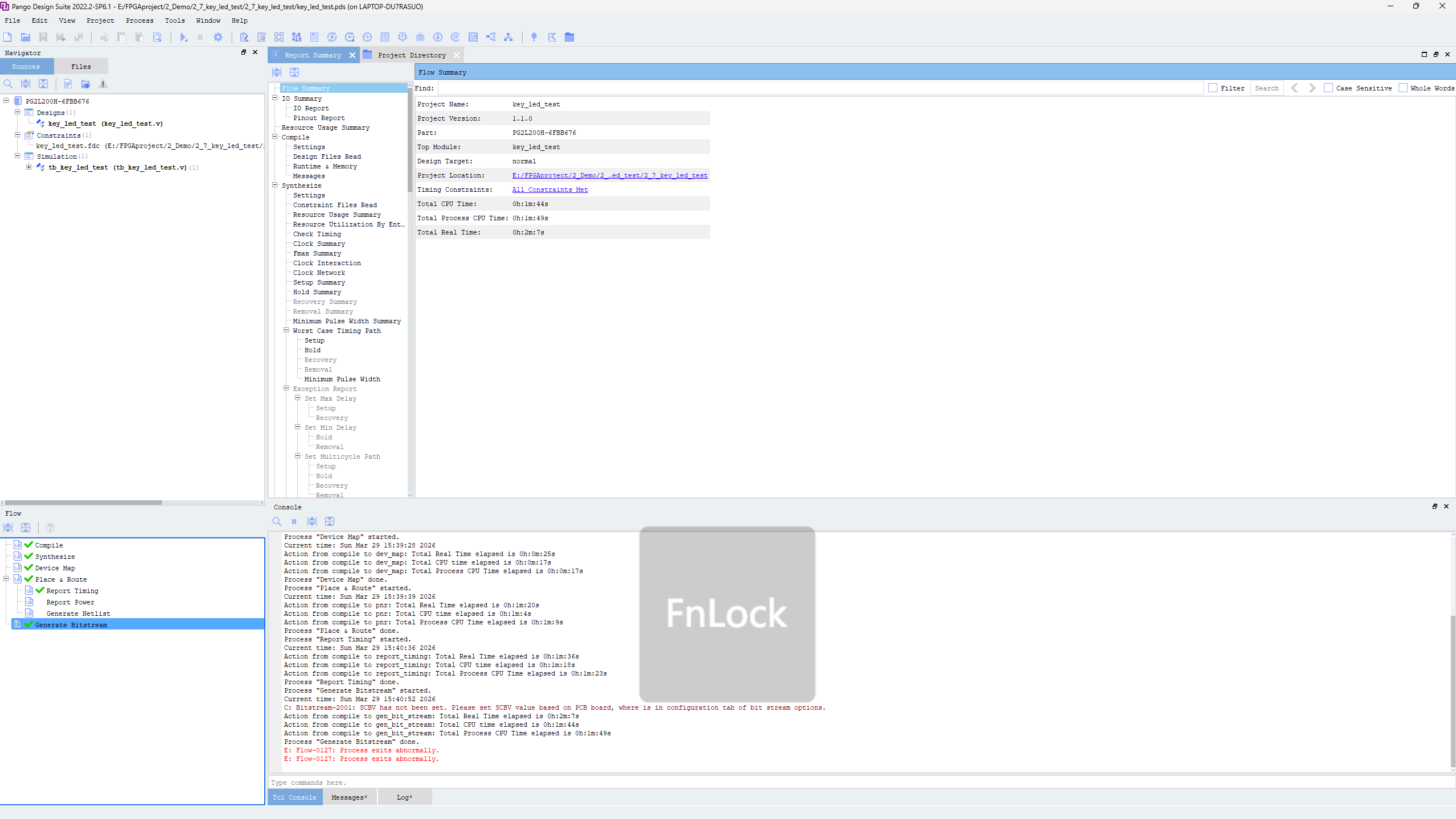Check the Whole Words option
Screen dimensions: 1456x819
(x=1403, y=88)
